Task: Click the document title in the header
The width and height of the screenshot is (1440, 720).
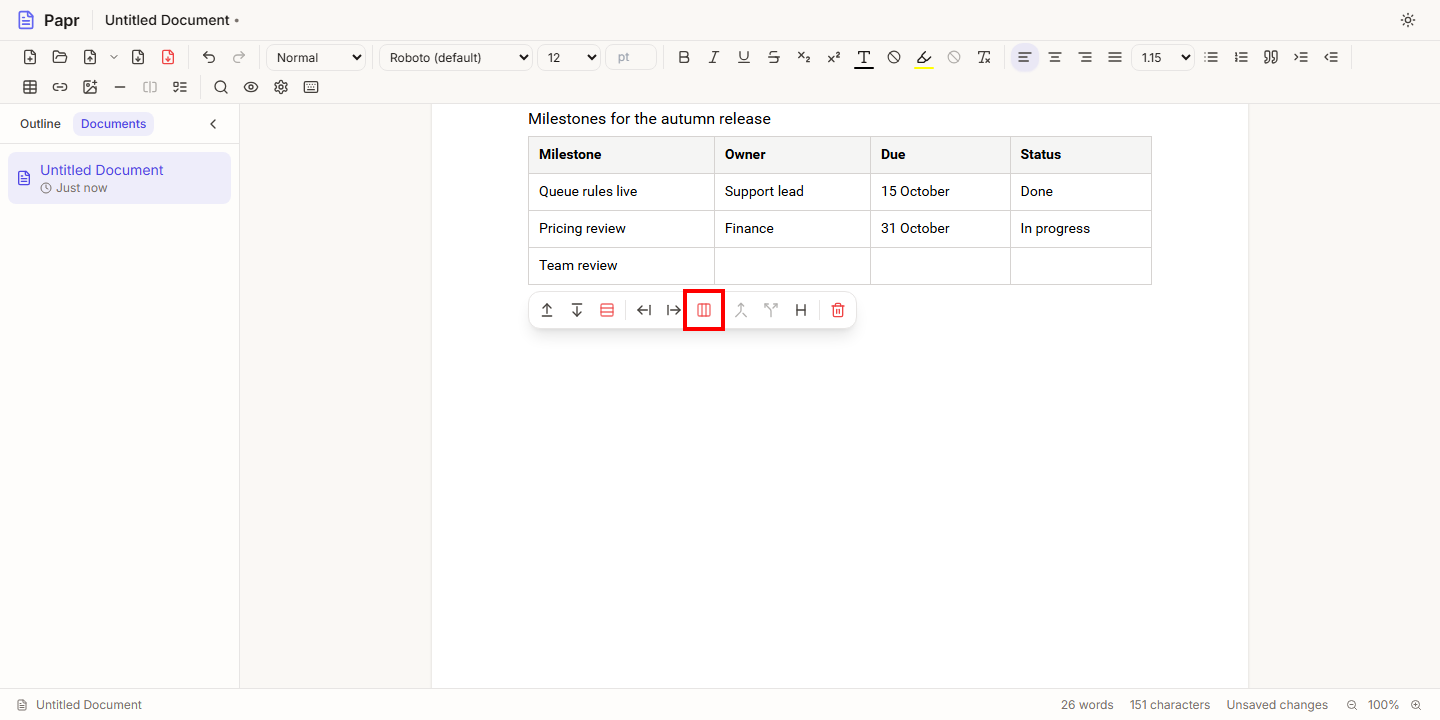Action: click(167, 20)
